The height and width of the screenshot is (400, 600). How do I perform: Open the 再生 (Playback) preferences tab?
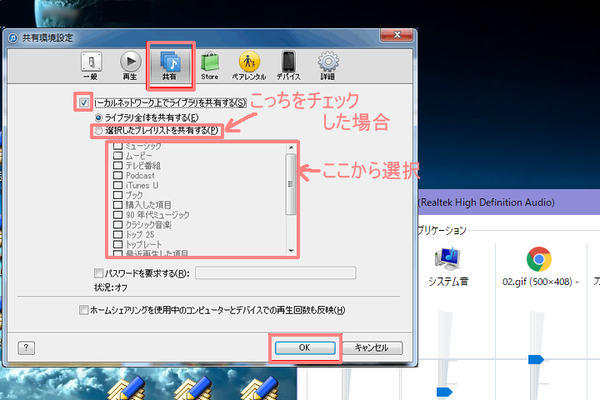130,66
